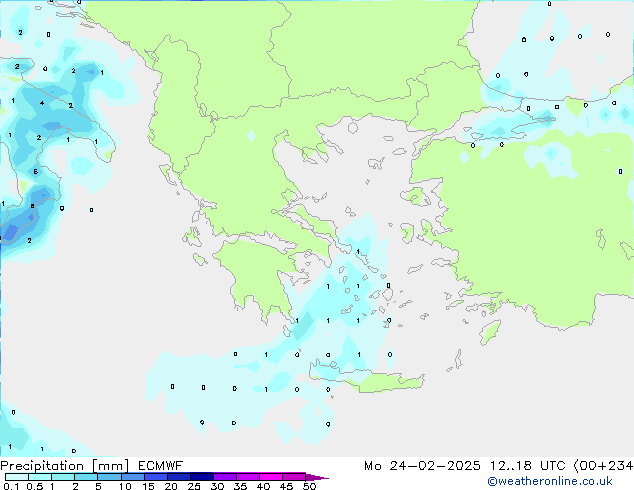Click the 0.5–1 mm legend color swatch
This screenshot has height=490, width=634.
coord(40,477)
